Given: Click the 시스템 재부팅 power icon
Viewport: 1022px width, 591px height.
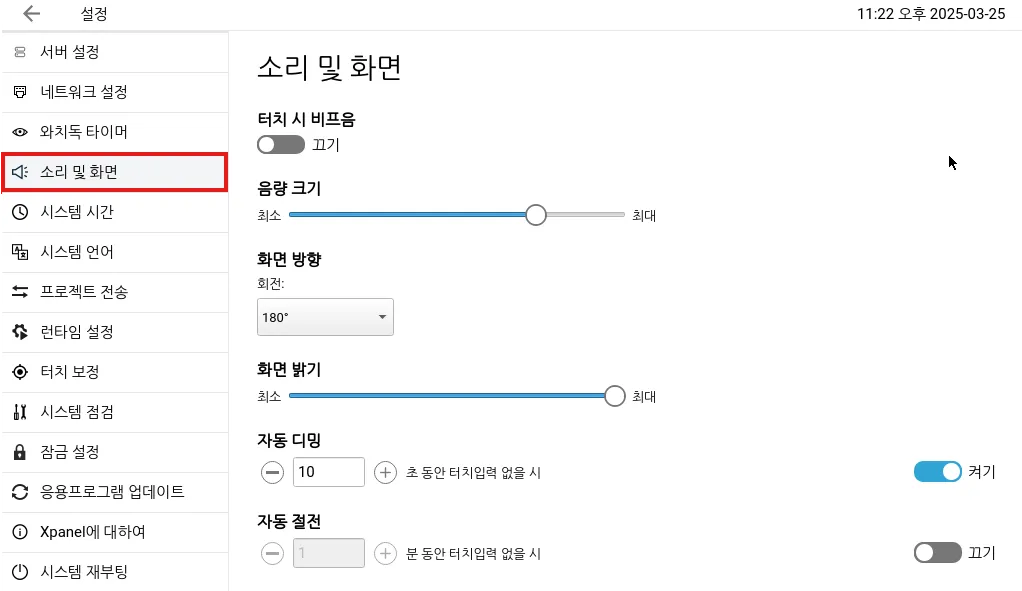Looking at the screenshot, I should (x=20, y=572).
